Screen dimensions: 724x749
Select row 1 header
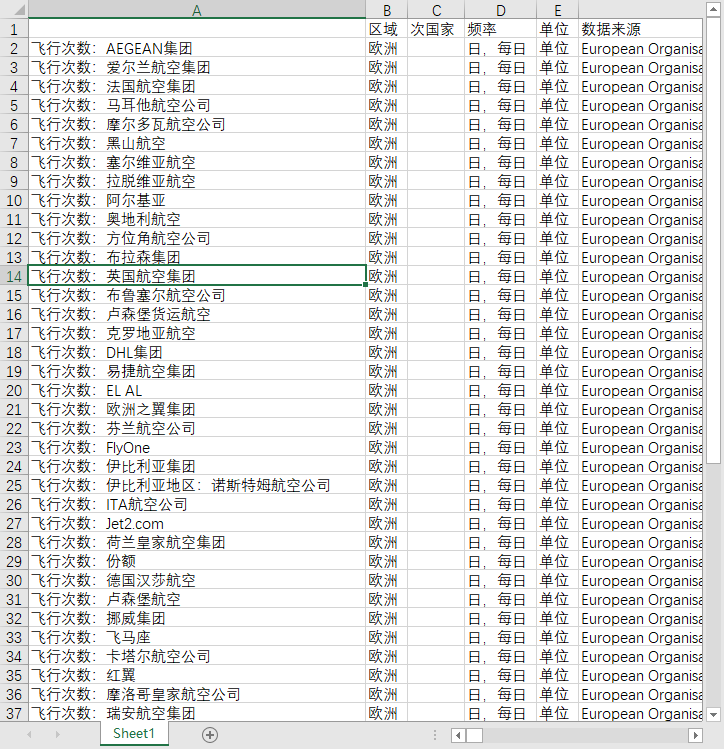[x=14, y=29]
